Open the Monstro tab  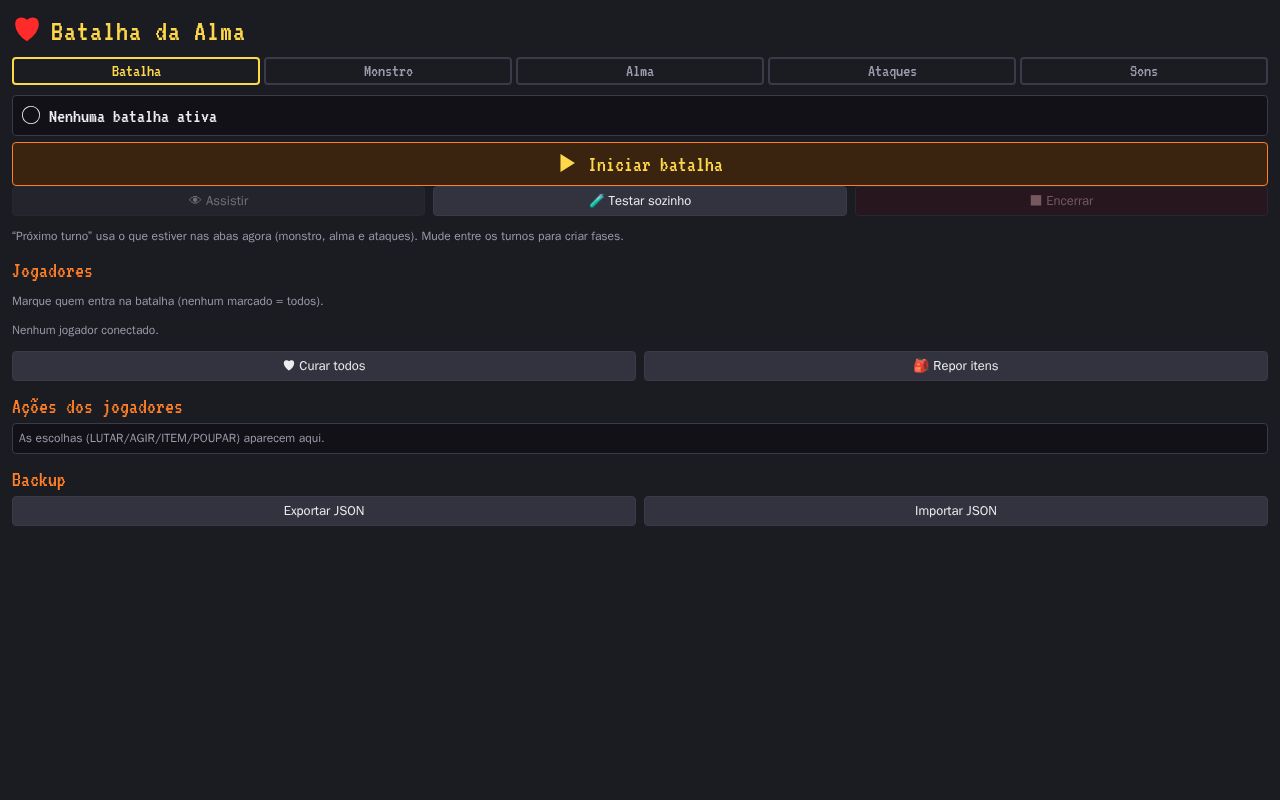tap(388, 71)
